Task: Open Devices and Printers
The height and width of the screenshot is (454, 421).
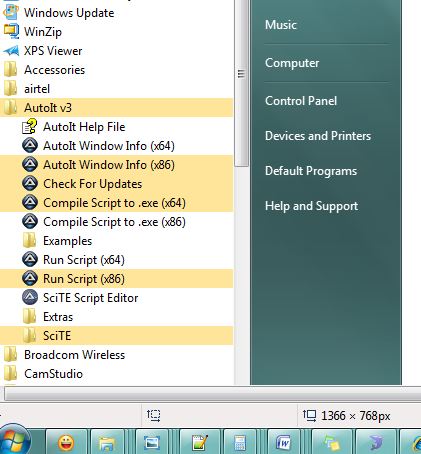Action: pos(318,136)
